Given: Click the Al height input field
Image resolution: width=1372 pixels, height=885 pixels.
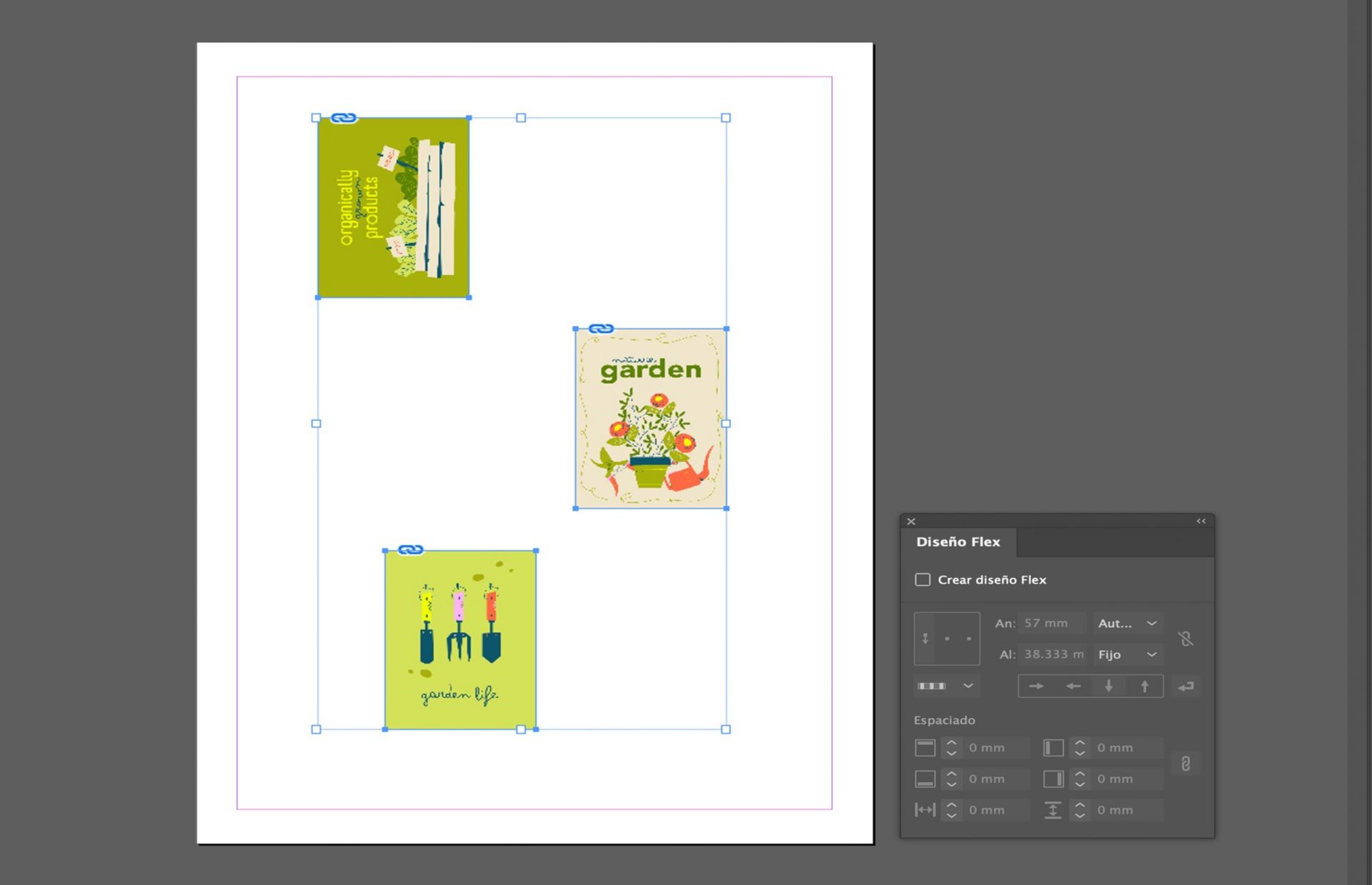Looking at the screenshot, I should click(x=1052, y=654).
